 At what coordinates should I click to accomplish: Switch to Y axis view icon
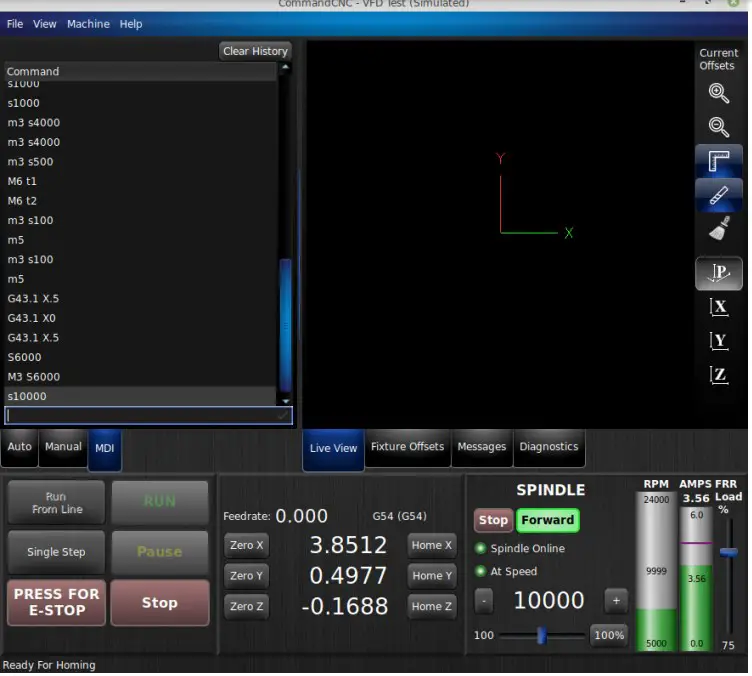click(718, 341)
